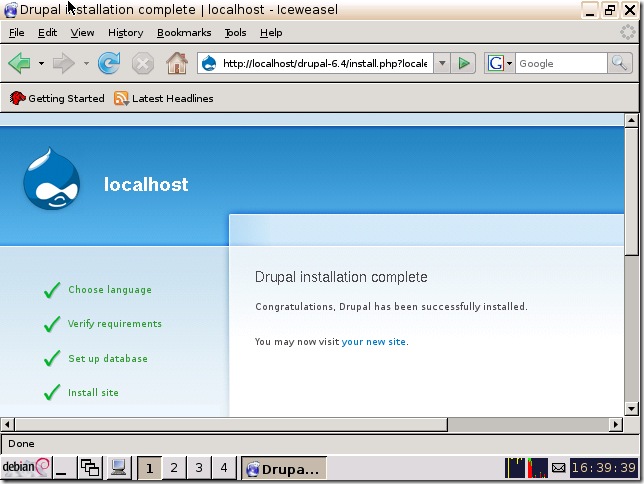Screen dimensions: 644x484
Task: Open the Google search engine selector
Action: tap(499, 63)
